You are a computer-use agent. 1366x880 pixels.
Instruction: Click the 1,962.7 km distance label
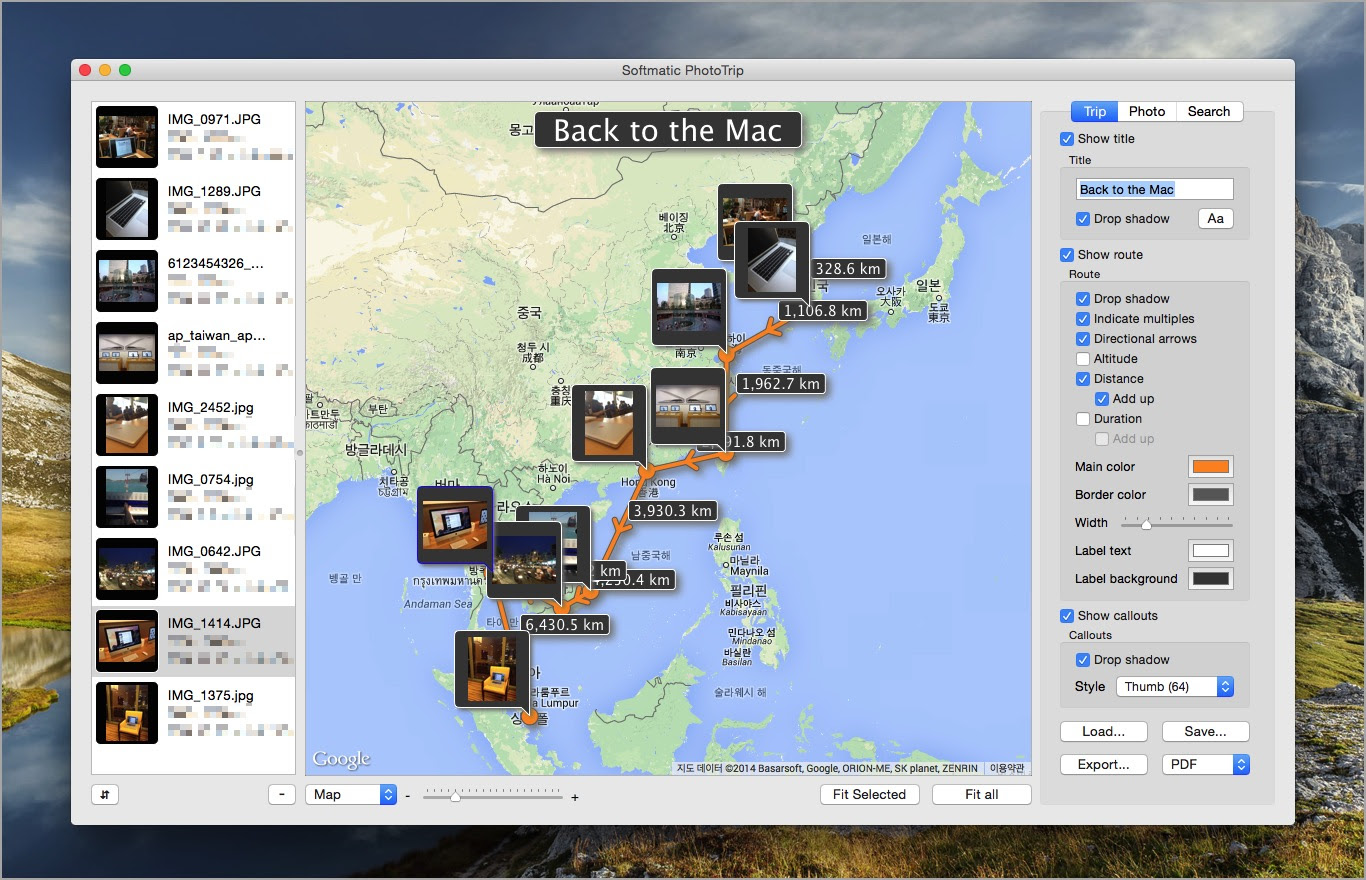click(780, 383)
